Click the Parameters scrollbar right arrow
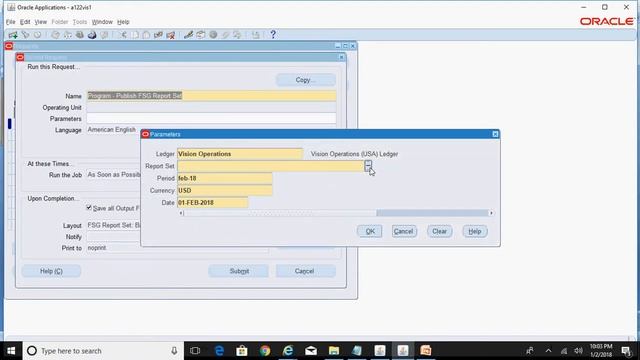 click(x=491, y=213)
